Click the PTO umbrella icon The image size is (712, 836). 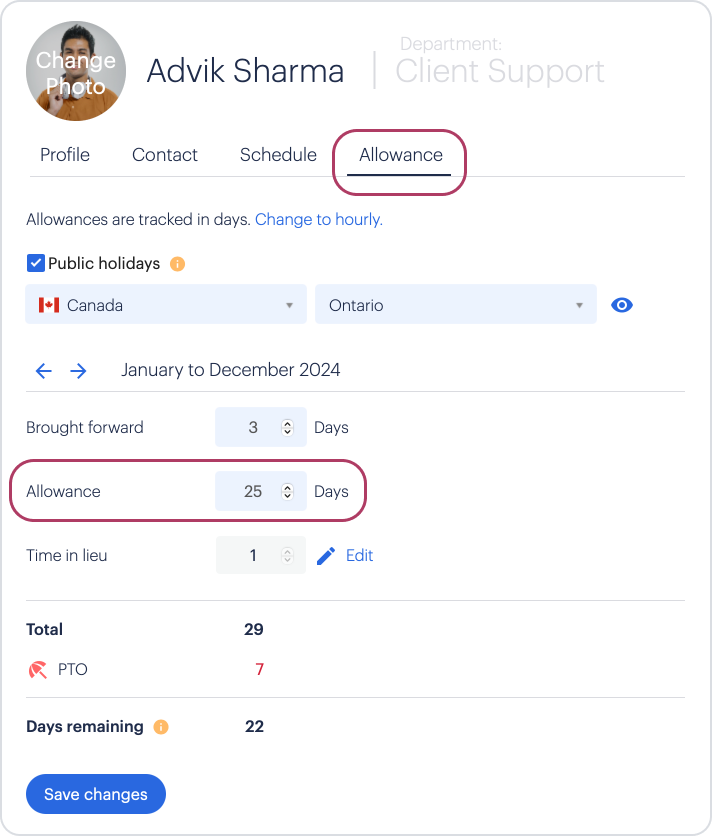[38, 670]
